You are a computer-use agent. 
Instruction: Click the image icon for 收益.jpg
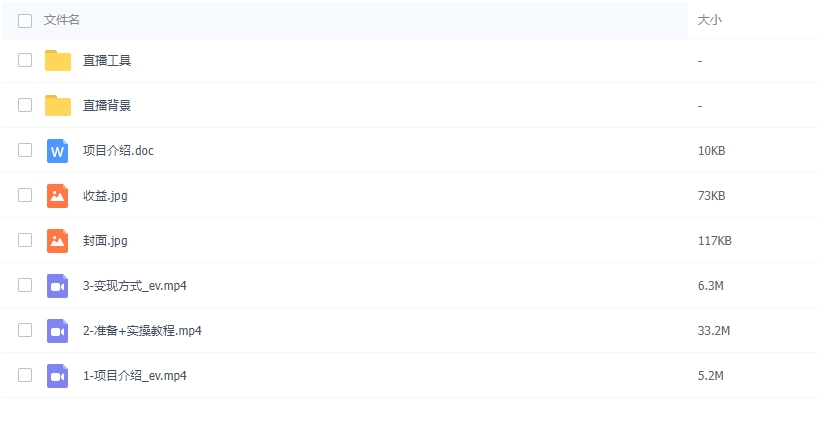(57, 195)
